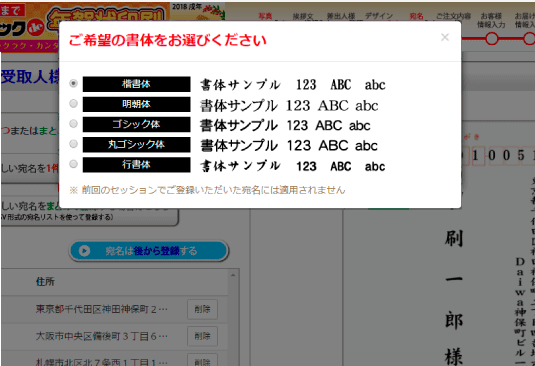Close the font selection dialog
Image resolution: width=535 pixels, height=366 pixels.
445,37
